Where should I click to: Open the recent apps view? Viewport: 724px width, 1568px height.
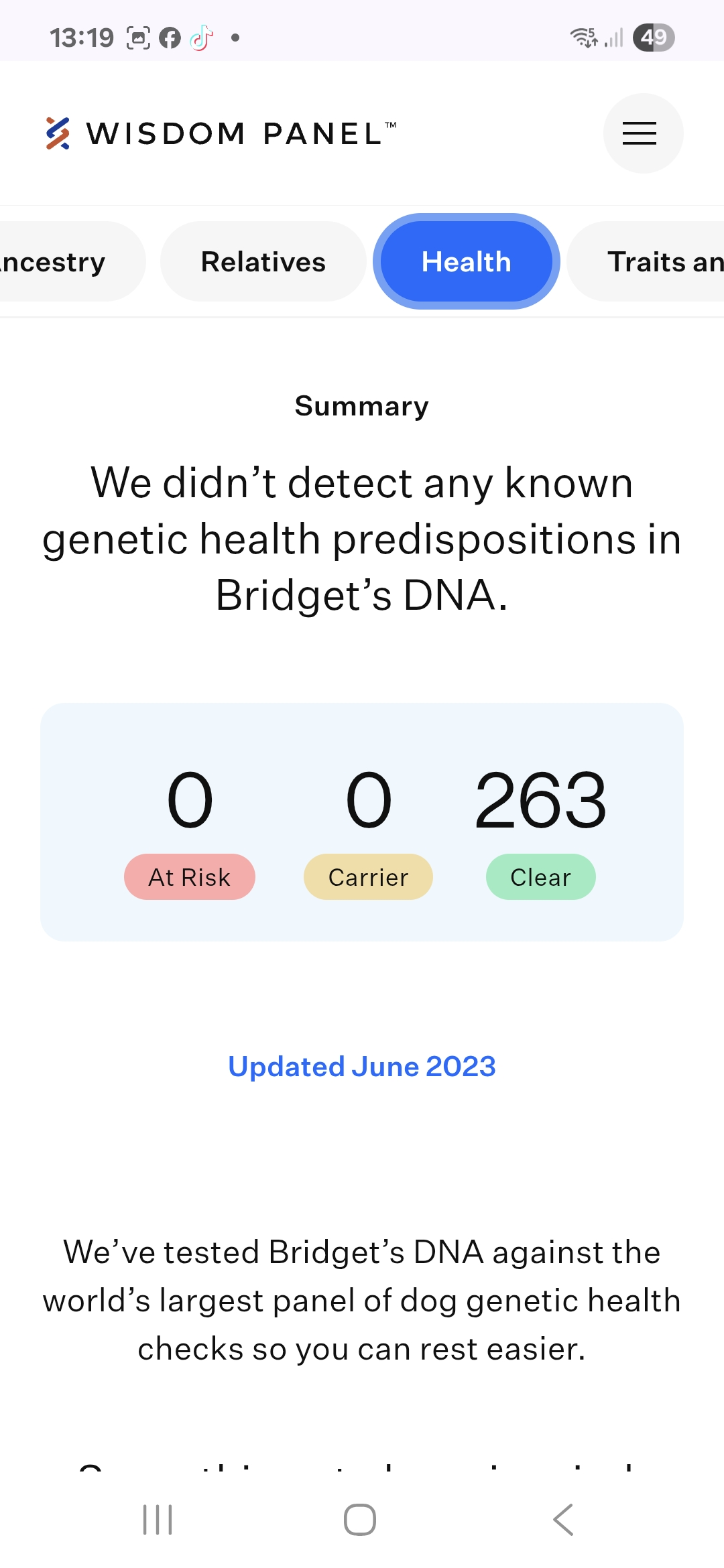tap(158, 1519)
